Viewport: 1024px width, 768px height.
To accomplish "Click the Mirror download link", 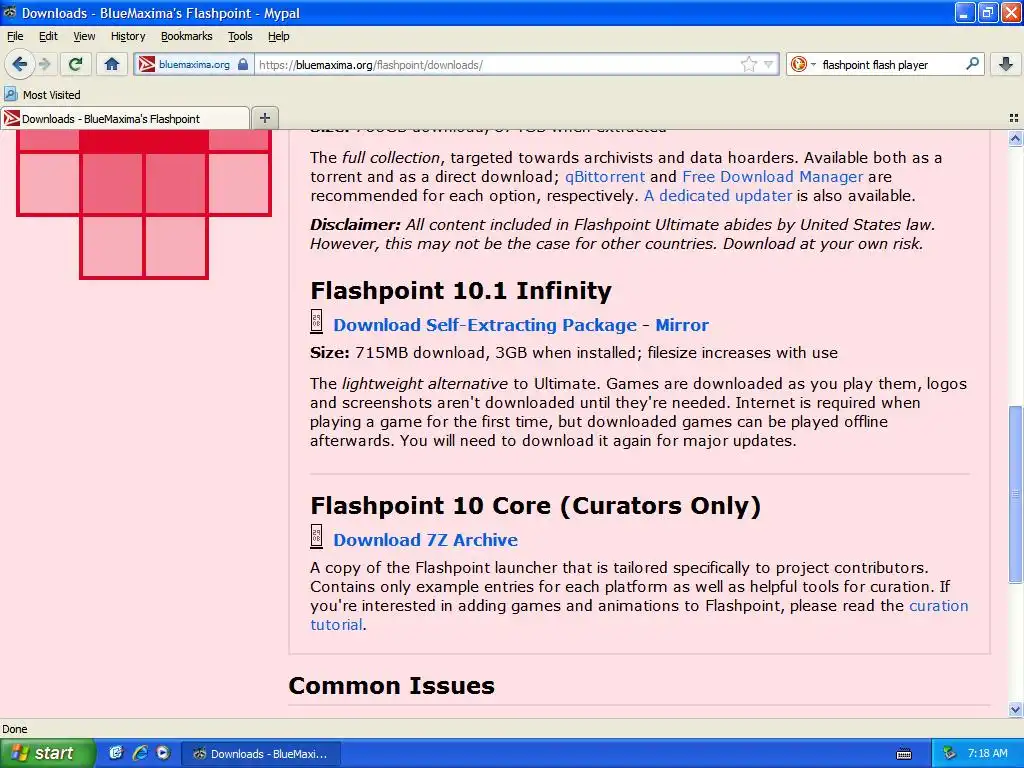I will [682, 325].
